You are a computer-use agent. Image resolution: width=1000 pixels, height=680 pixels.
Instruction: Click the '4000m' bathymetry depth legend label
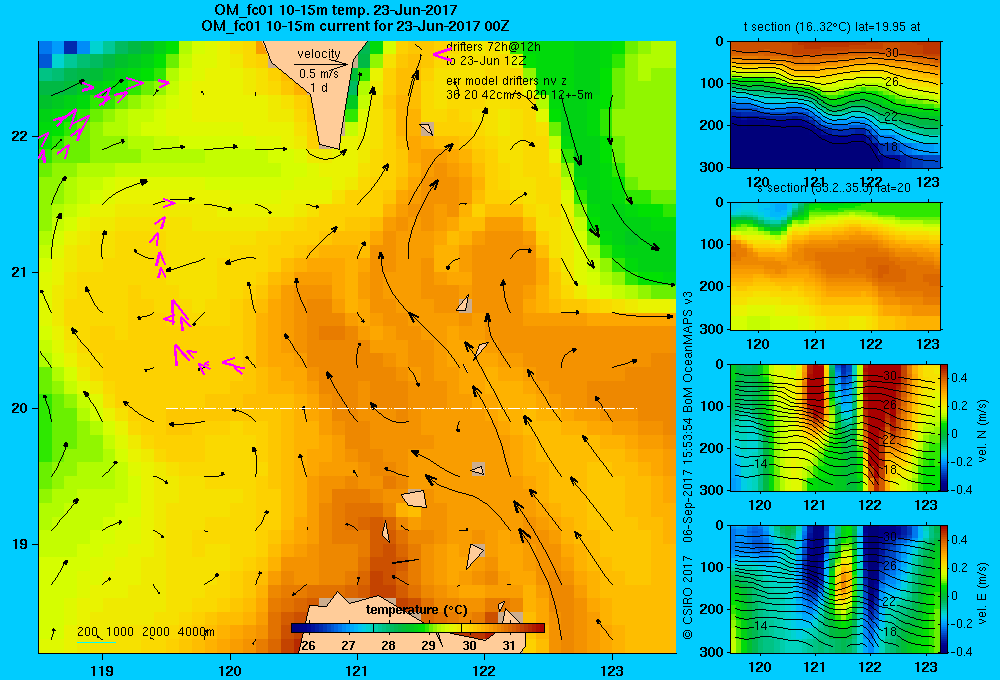(196, 632)
